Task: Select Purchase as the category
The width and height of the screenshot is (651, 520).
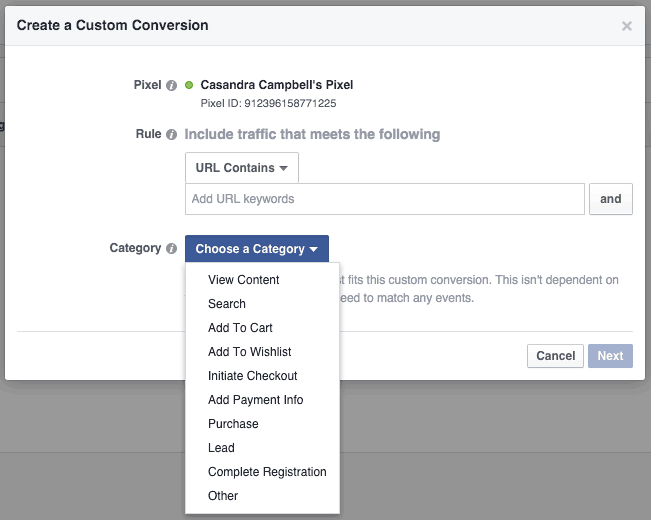Action: click(233, 424)
